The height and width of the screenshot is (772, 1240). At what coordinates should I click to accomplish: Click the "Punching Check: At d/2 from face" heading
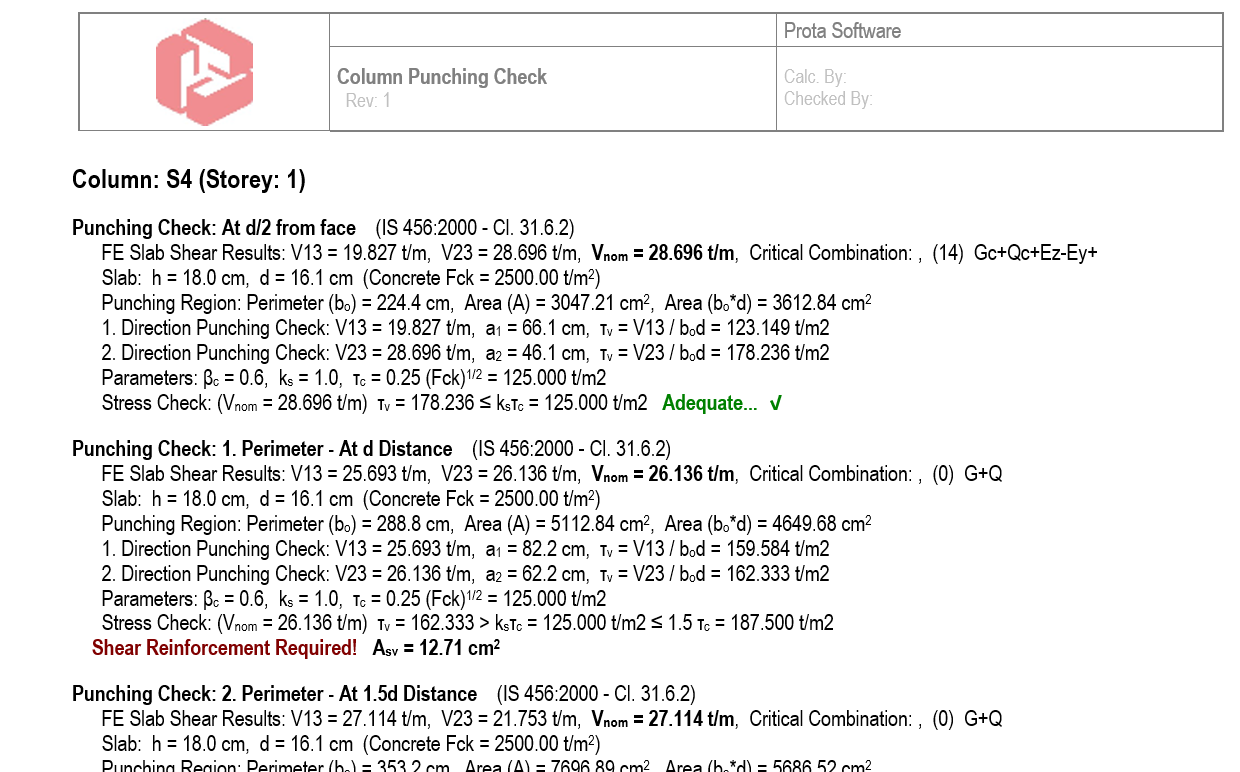click(x=213, y=228)
